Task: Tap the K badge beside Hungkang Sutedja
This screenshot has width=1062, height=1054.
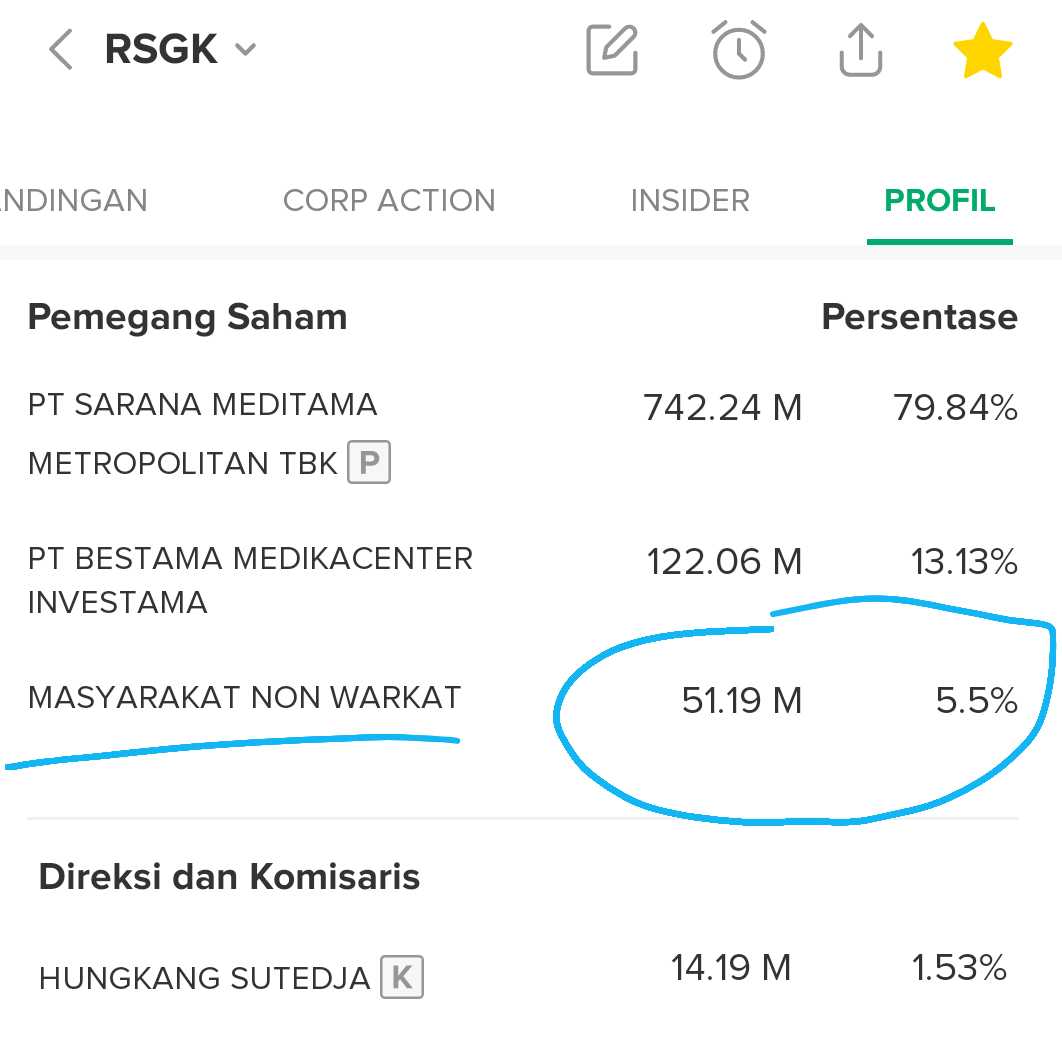Action: pos(402,977)
